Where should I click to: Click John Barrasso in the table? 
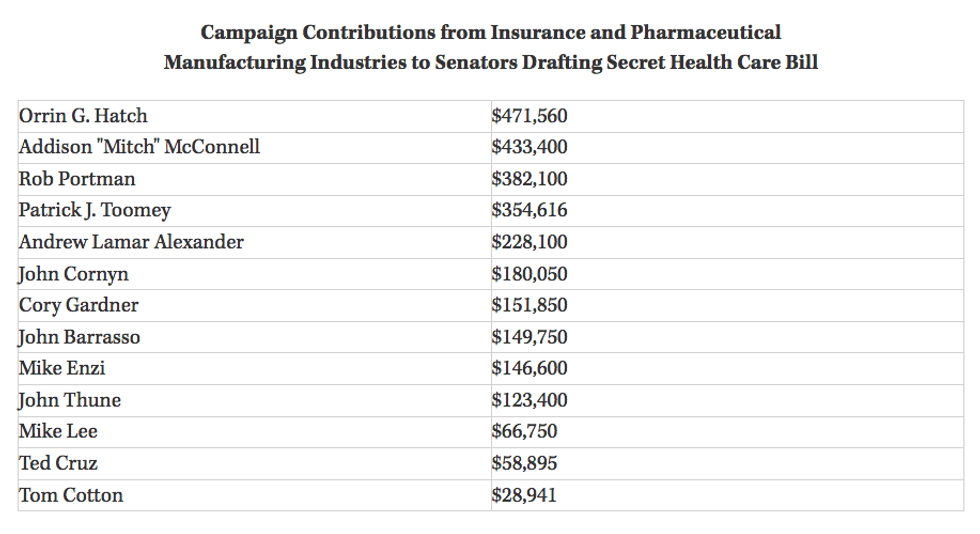[x=80, y=337]
